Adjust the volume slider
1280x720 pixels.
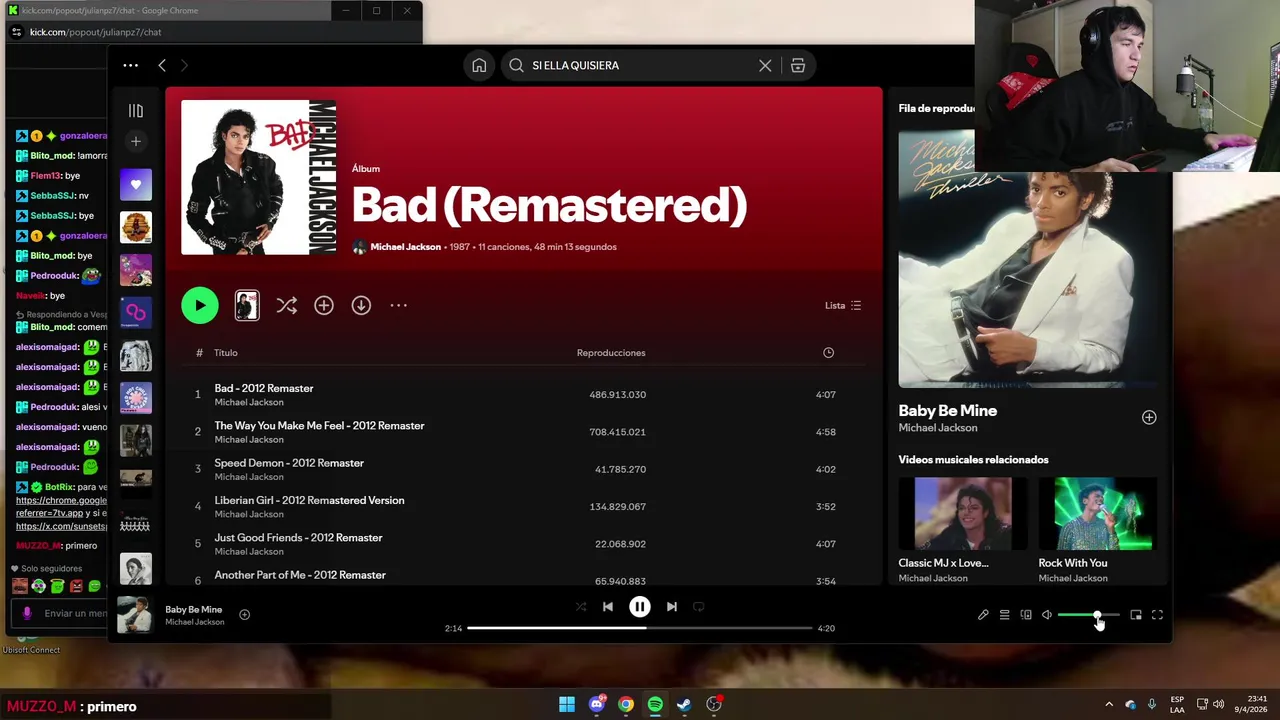pyautogui.click(x=1088, y=615)
